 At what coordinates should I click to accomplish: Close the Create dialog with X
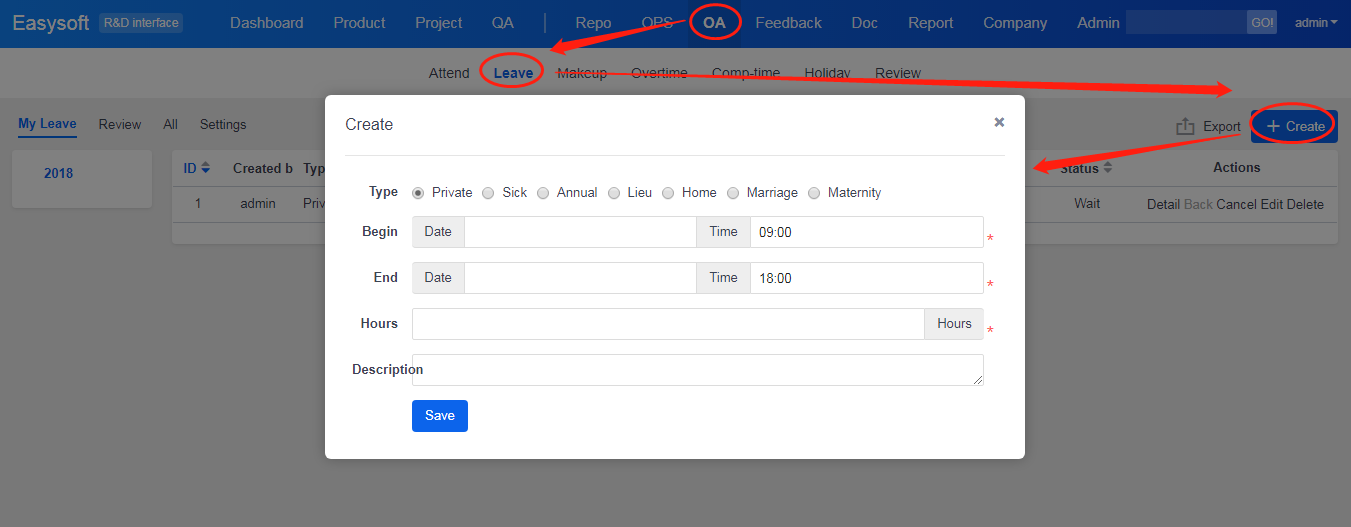coord(998,122)
